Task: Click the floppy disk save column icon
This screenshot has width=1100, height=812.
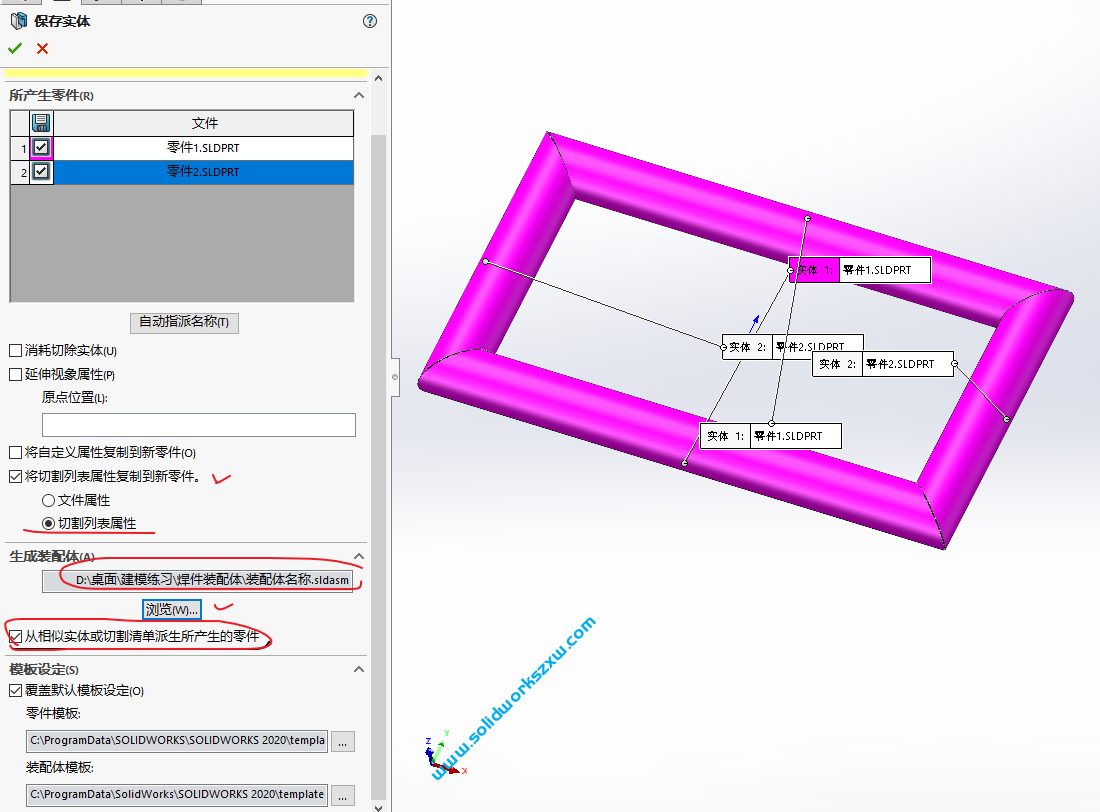Action: click(40, 122)
